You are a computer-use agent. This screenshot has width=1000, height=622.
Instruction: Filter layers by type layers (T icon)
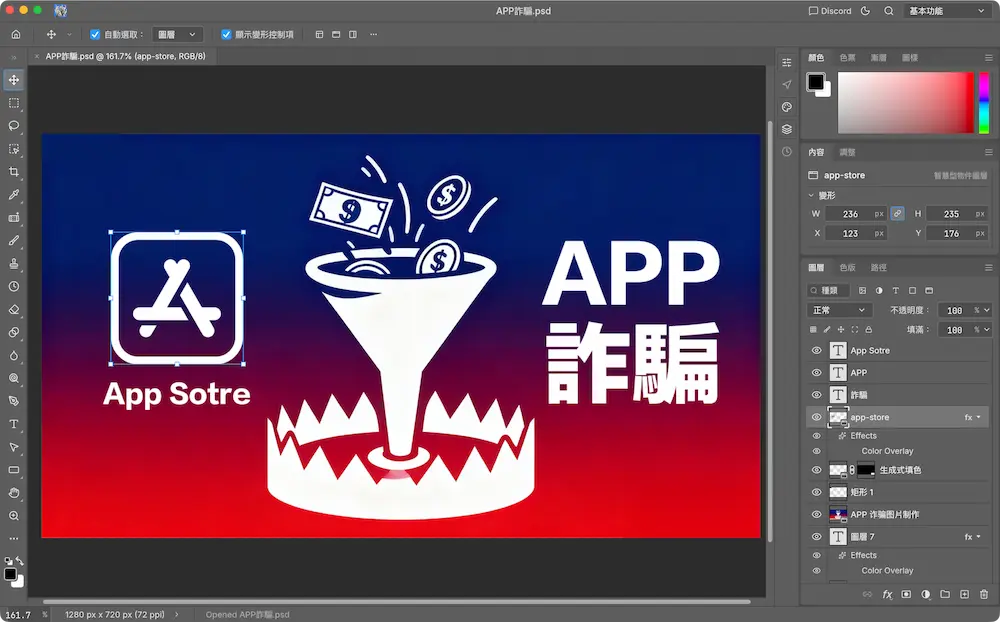(x=895, y=291)
